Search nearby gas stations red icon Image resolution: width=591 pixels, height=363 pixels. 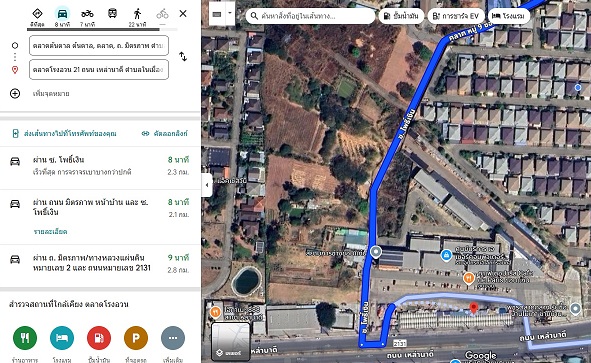click(x=99, y=338)
